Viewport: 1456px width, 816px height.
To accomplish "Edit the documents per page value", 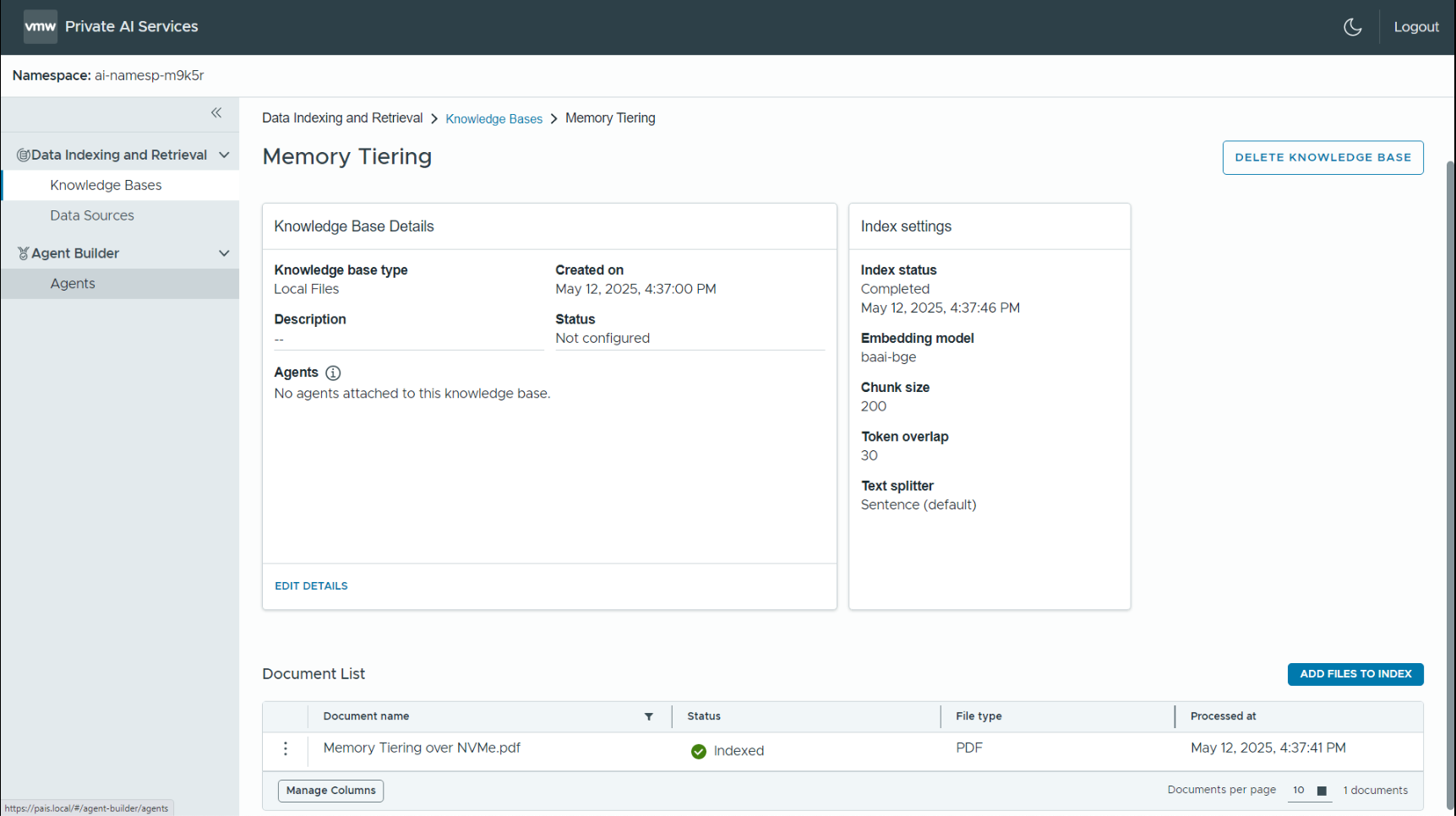I will (1299, 791).
